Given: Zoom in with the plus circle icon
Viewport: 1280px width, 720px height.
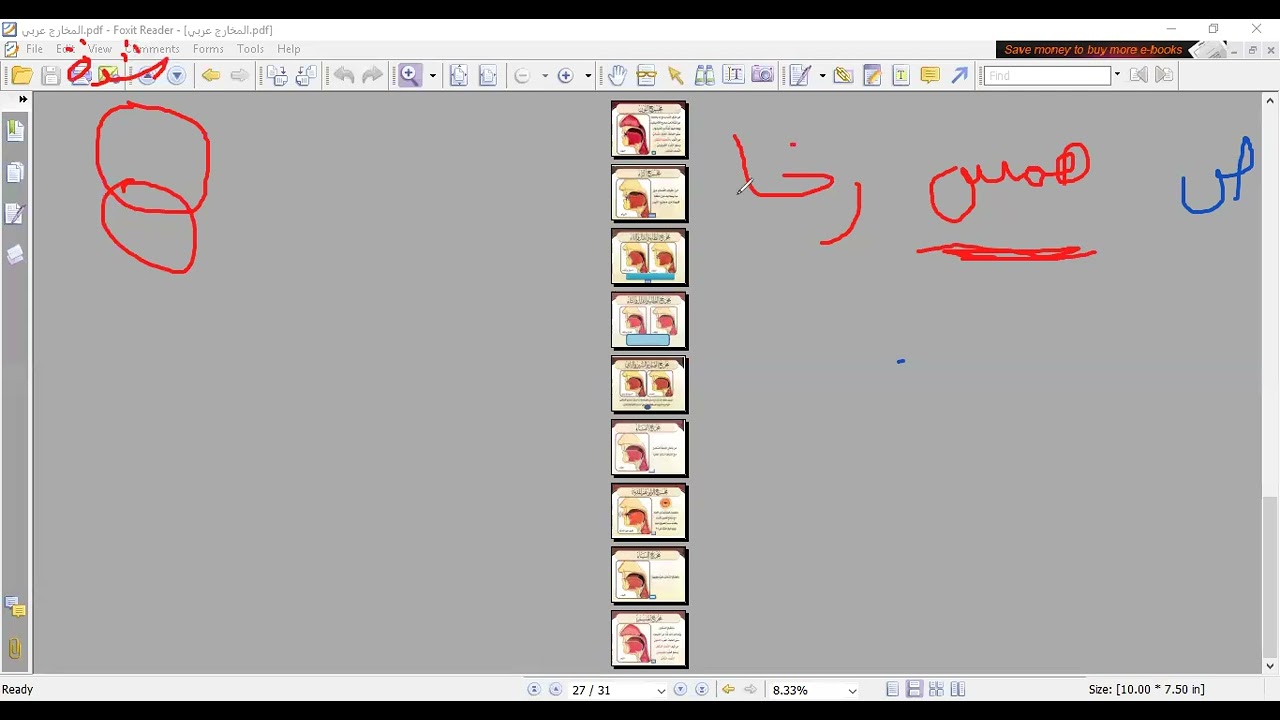Looking at the screenshot, I should pos(565,76).
